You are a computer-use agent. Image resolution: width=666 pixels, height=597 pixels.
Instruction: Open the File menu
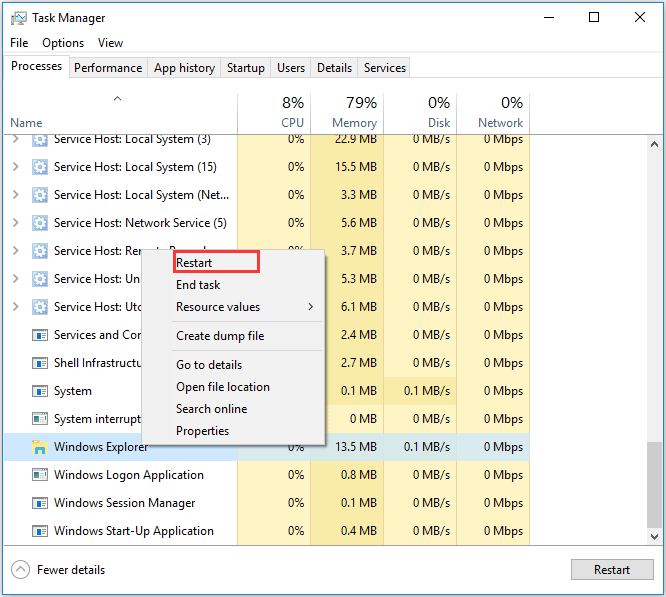pos(19,43)
